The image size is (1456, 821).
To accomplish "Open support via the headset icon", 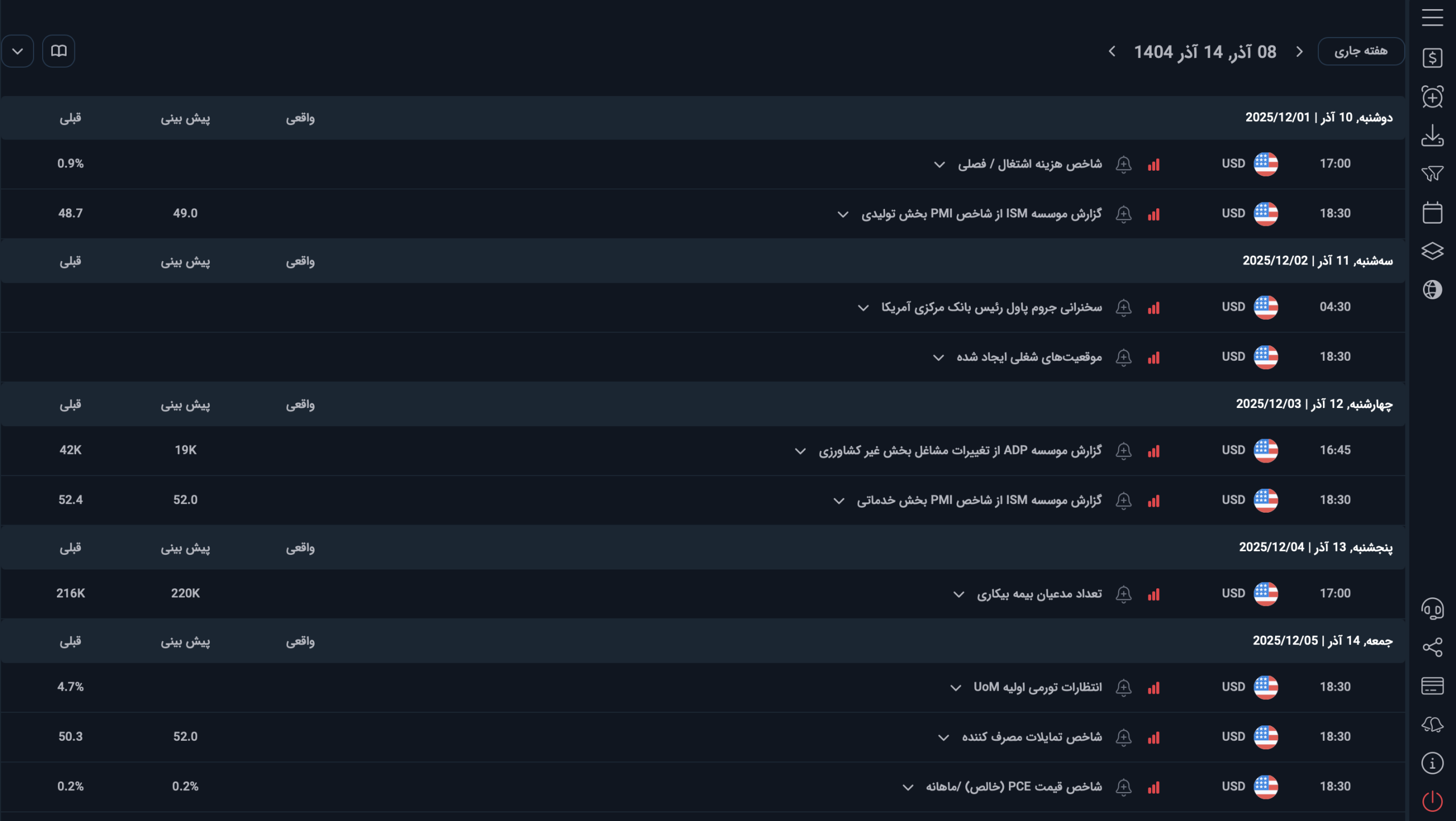I will tap(1432, 609).
